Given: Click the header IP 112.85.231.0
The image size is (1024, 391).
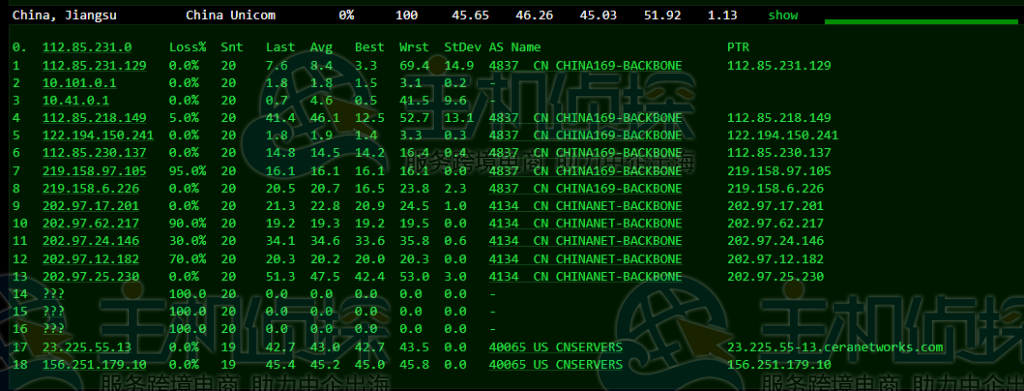Looking at the screenshot, I should [x=87, y=48].
